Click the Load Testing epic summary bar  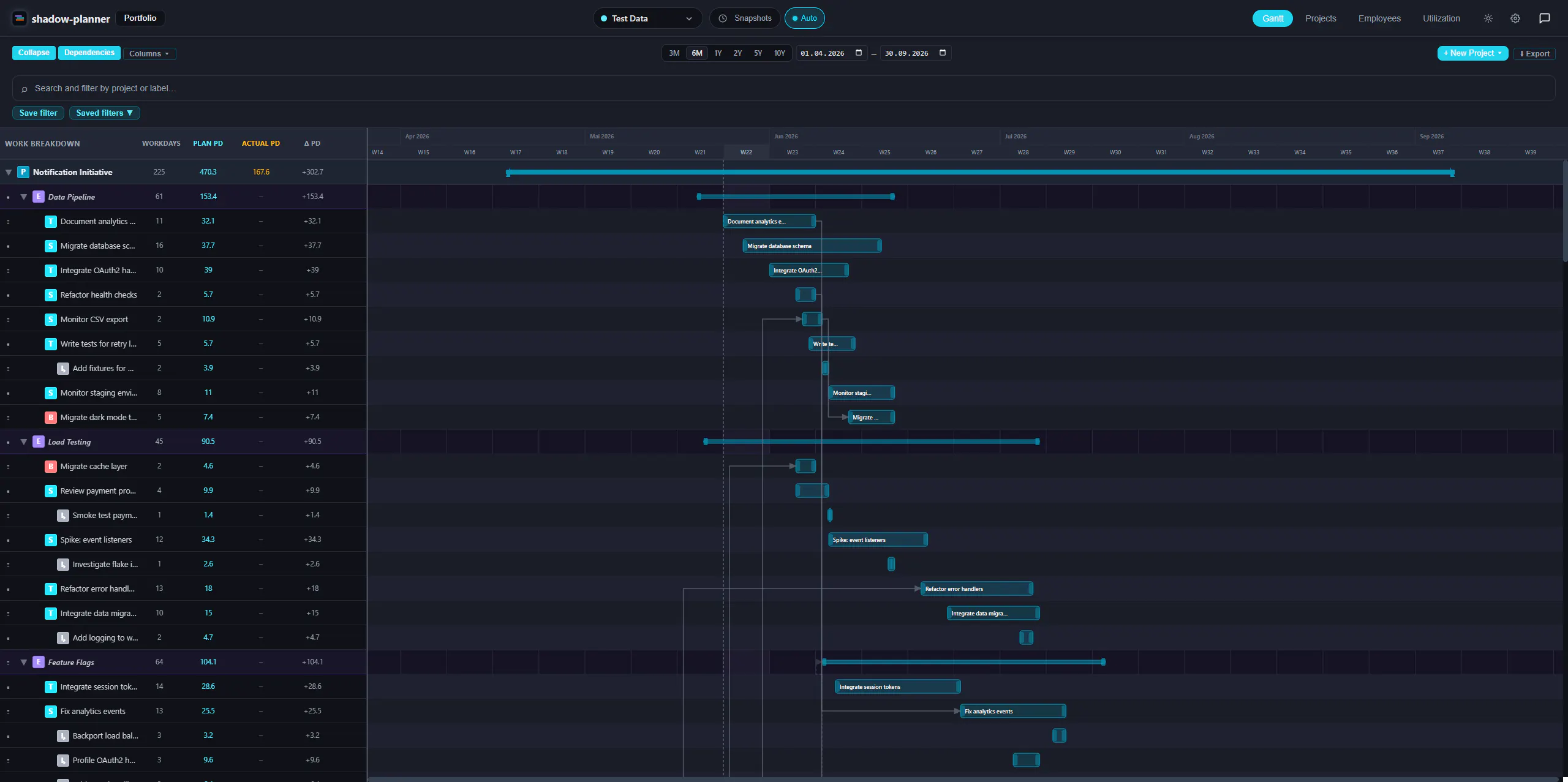click(871, 442)
